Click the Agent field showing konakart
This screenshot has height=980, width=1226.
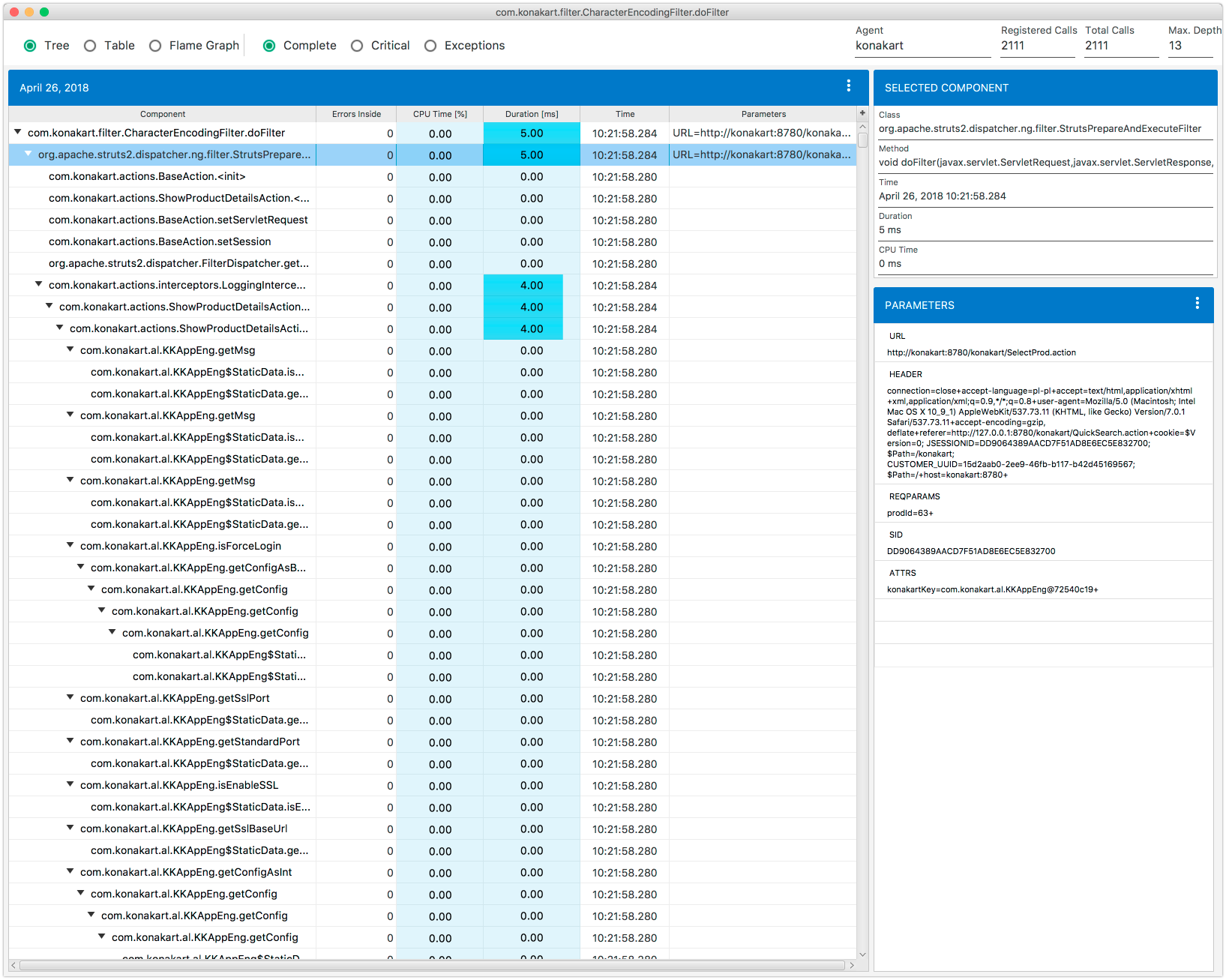[x=922, y=46]
